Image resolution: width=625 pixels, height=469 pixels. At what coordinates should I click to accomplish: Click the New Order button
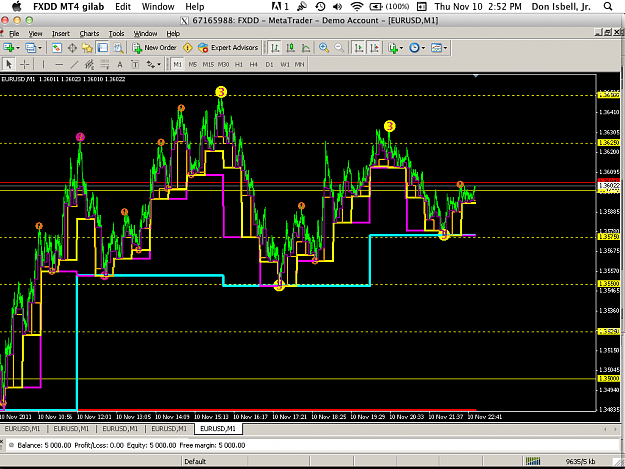tap(155, 48)
